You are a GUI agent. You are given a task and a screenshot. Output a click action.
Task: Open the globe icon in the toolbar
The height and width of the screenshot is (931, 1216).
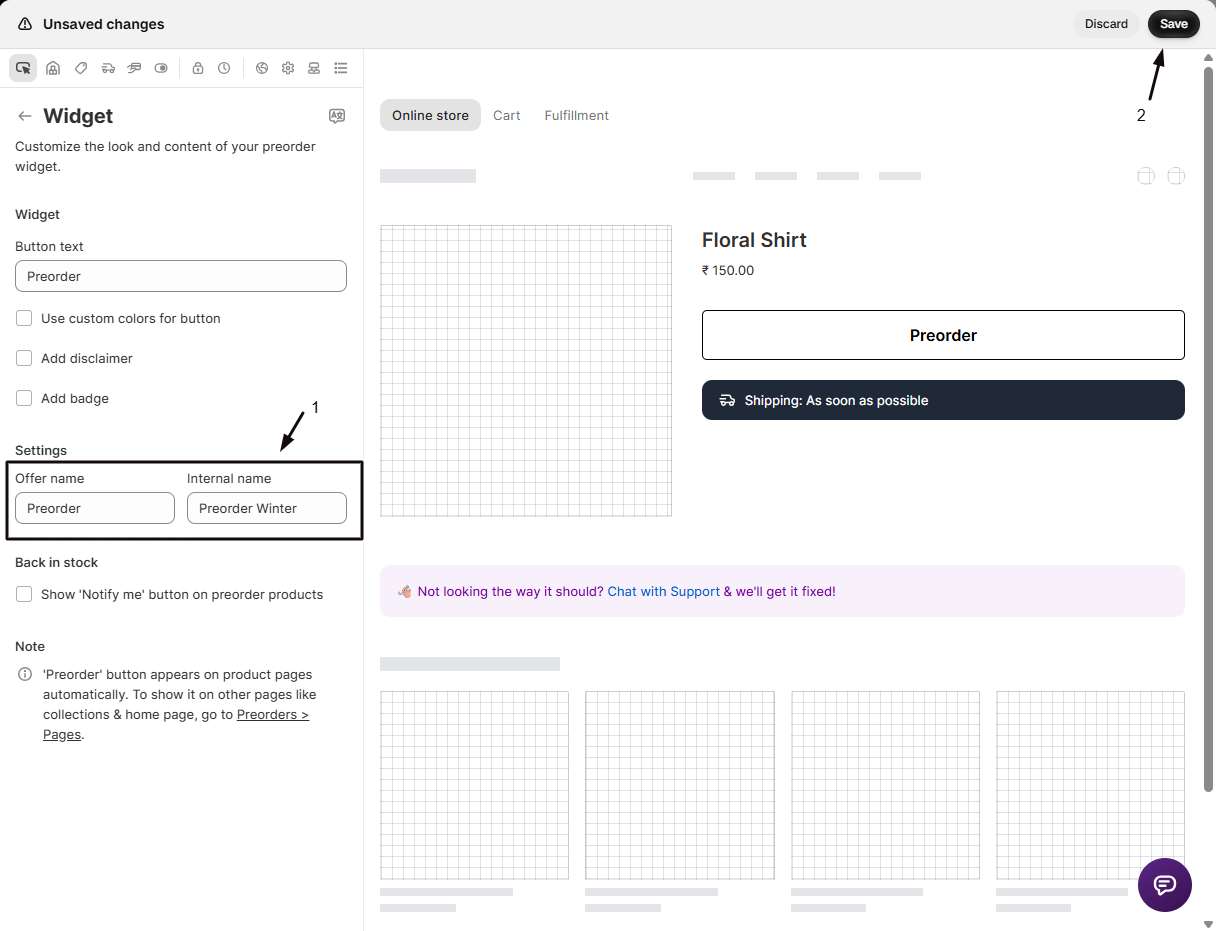[x=262, y=68]
